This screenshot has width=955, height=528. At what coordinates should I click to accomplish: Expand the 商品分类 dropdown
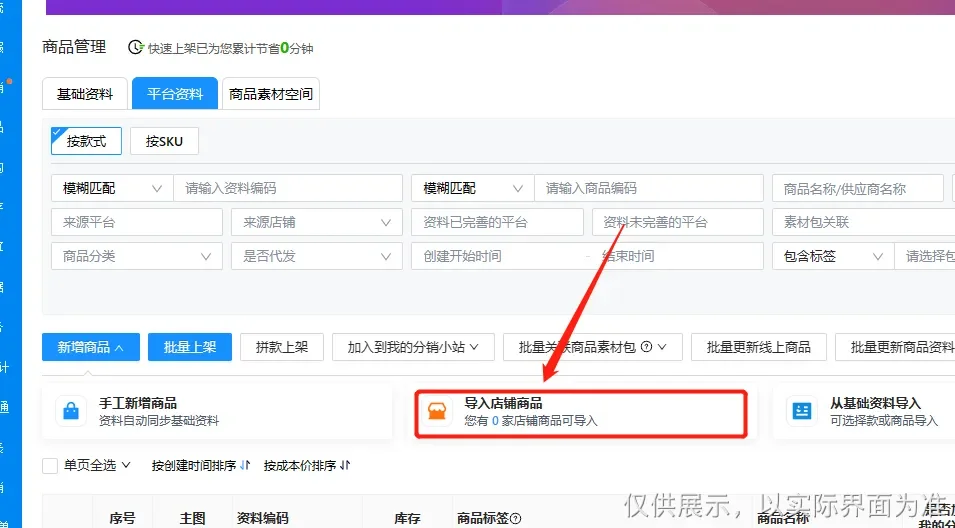[x=136, y=256]
